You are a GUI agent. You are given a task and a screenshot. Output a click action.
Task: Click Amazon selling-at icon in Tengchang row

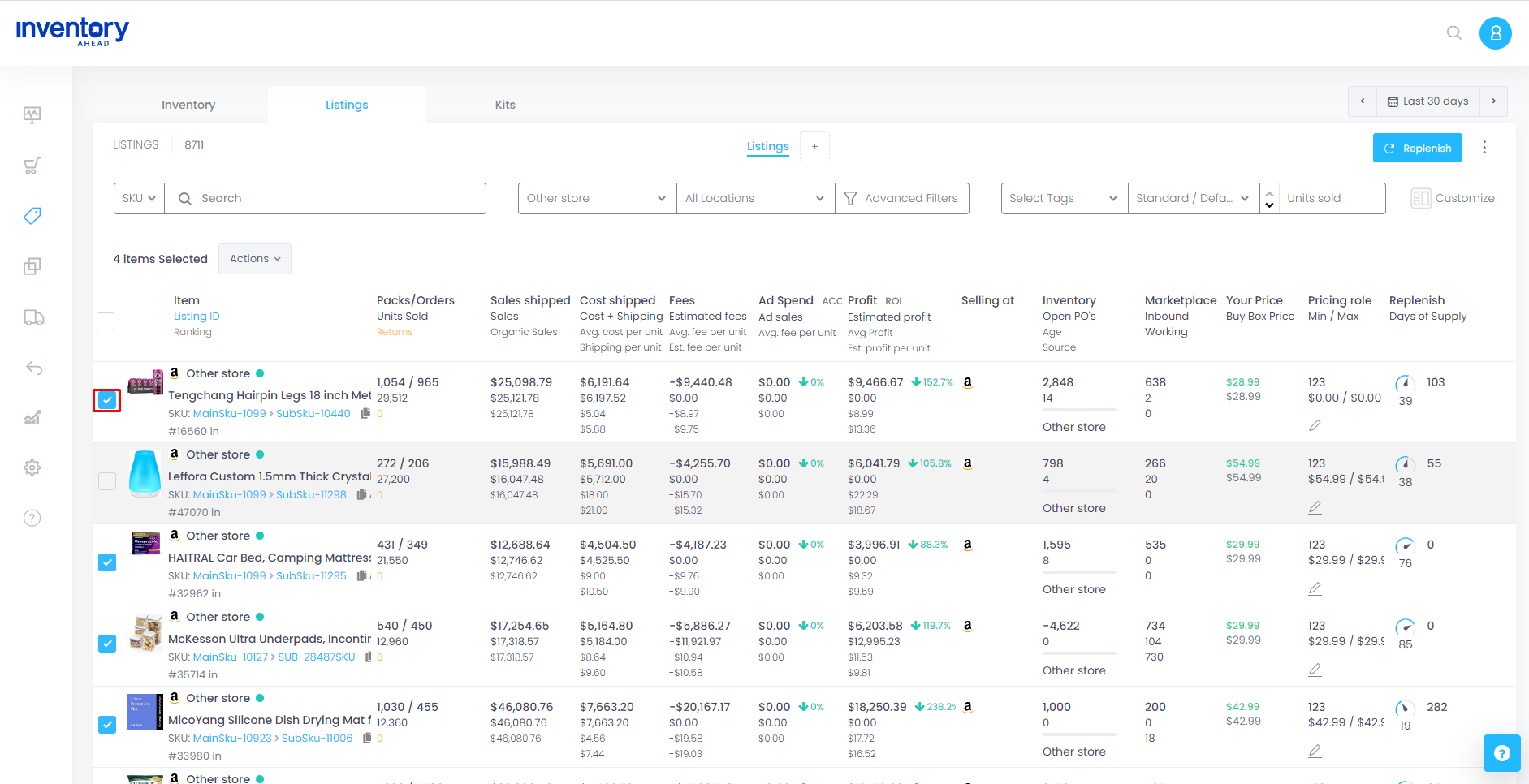pyautogui.click(x=968, y=382)
